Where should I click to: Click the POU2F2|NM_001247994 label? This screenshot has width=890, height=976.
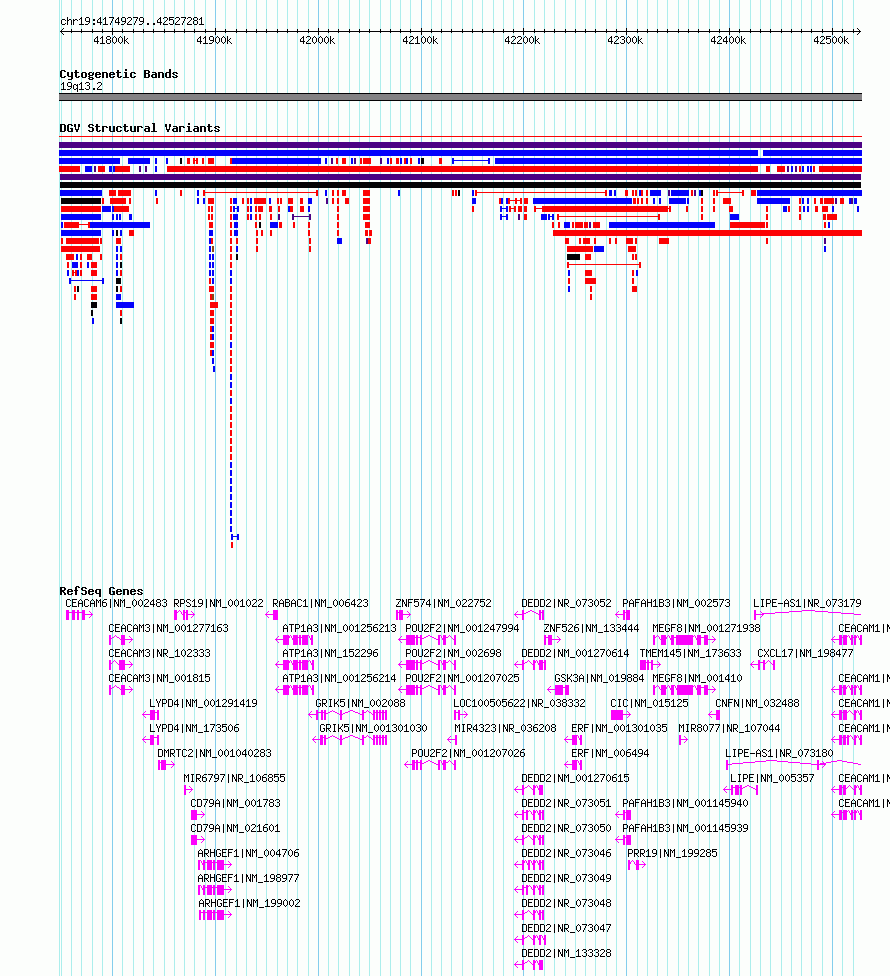coord(462,628)
